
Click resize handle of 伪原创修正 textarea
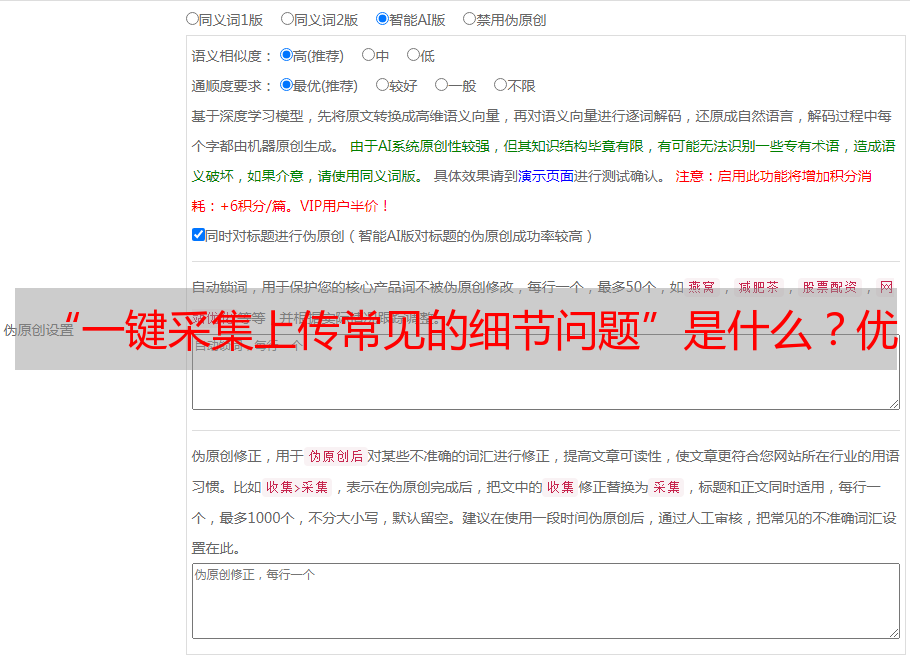click(894, 633)
